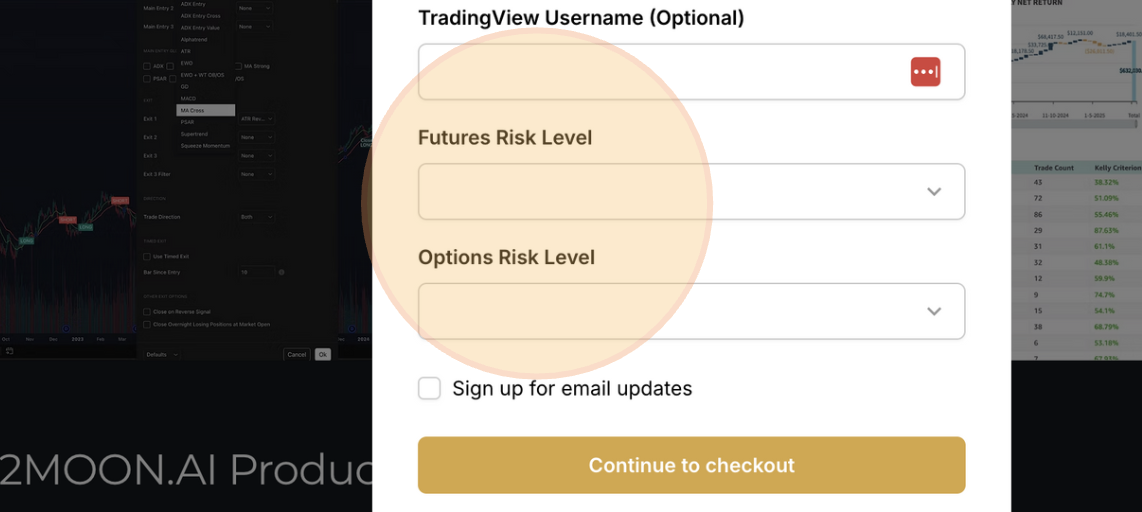Click the red password manager icon
The width and height of the screenshot is (1142, 512).
coord(925,72)
